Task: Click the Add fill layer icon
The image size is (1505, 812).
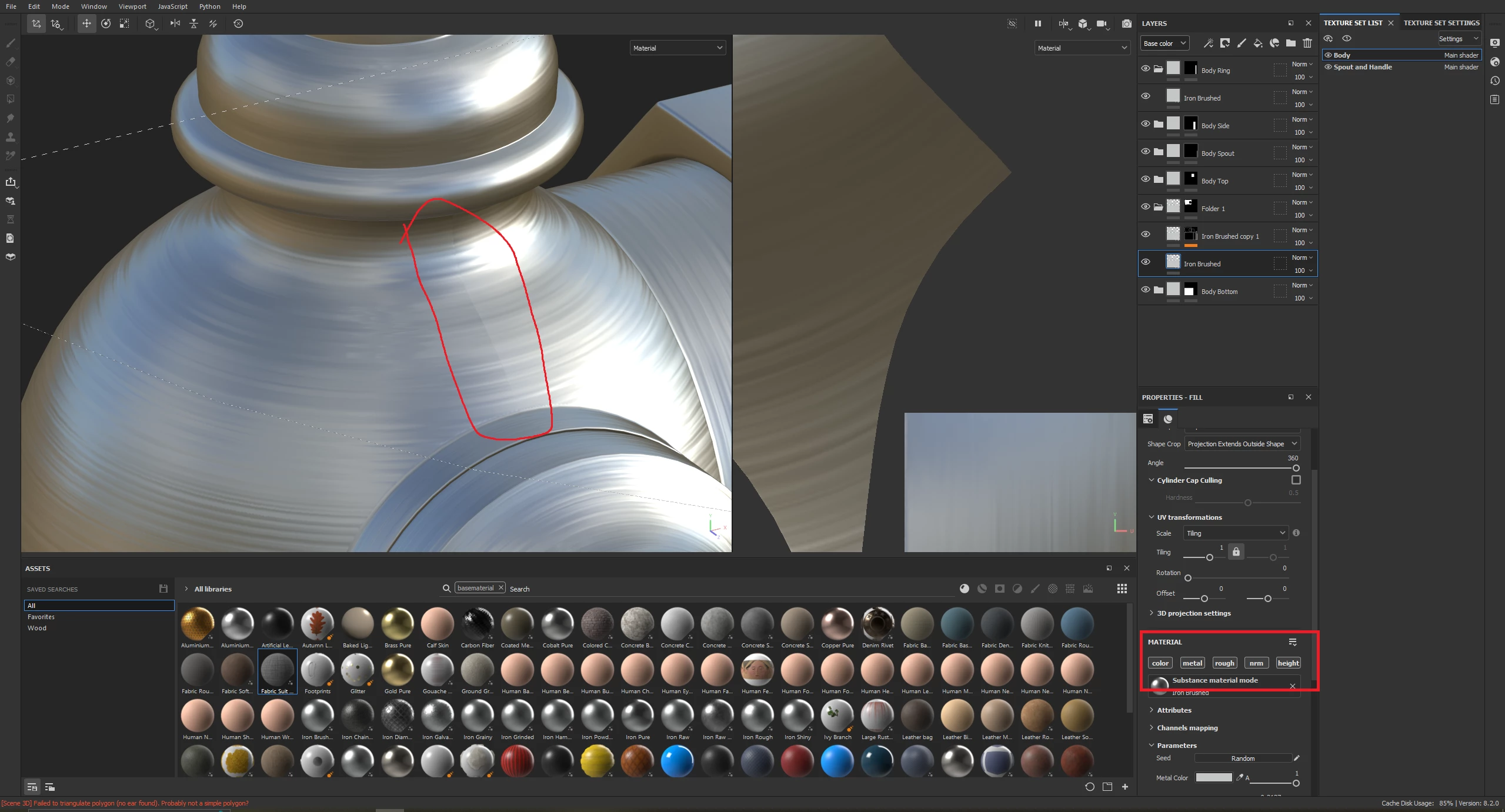Action: pyautogui.click(x=1257, y=43)
